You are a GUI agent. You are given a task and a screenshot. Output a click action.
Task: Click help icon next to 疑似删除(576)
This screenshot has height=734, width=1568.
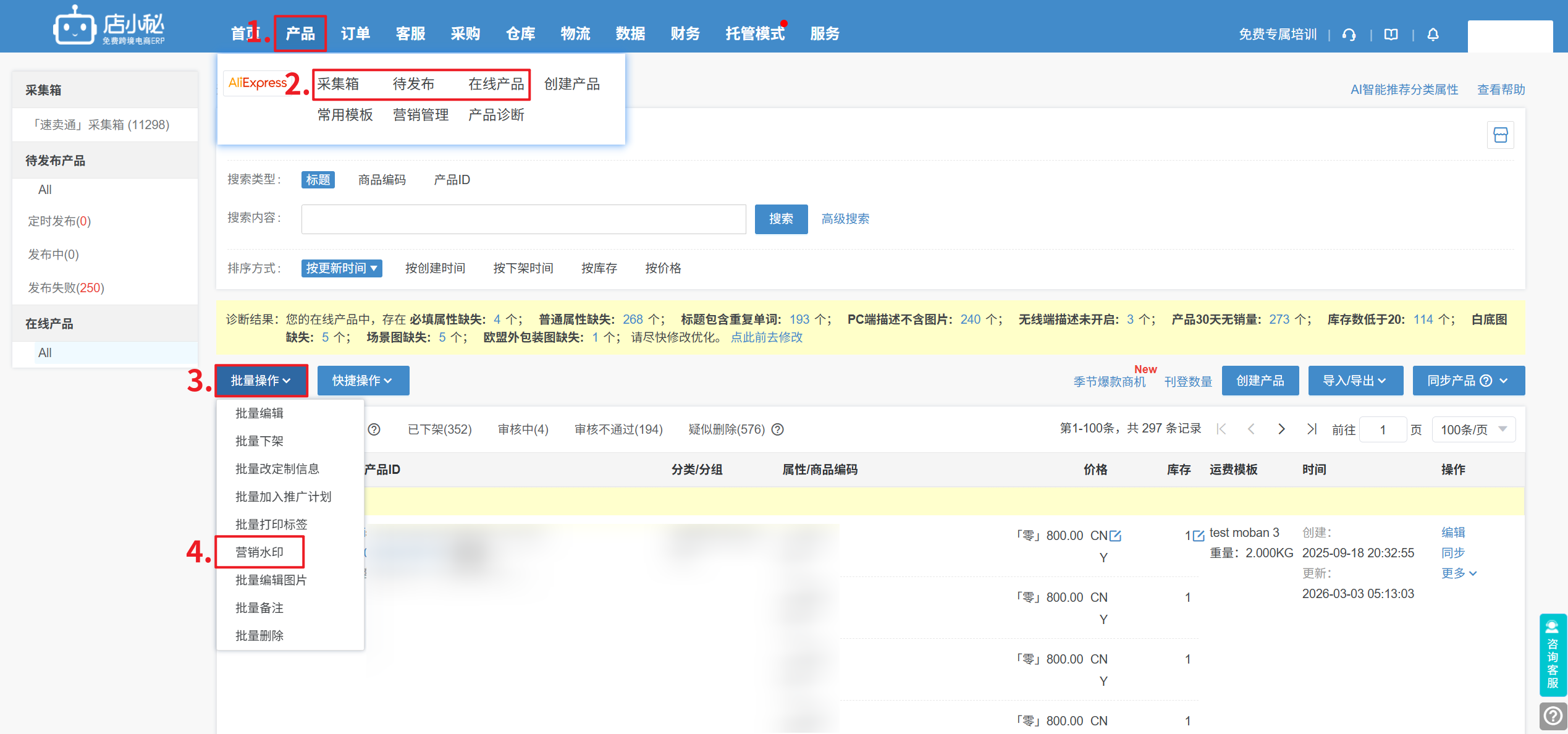pos(778,429)
